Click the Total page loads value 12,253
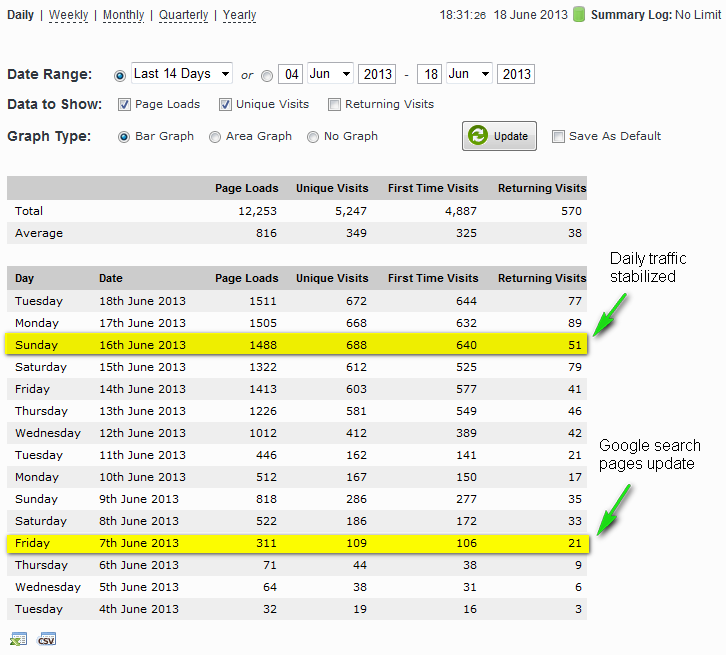726x655 pixels. tap(257, 211)
